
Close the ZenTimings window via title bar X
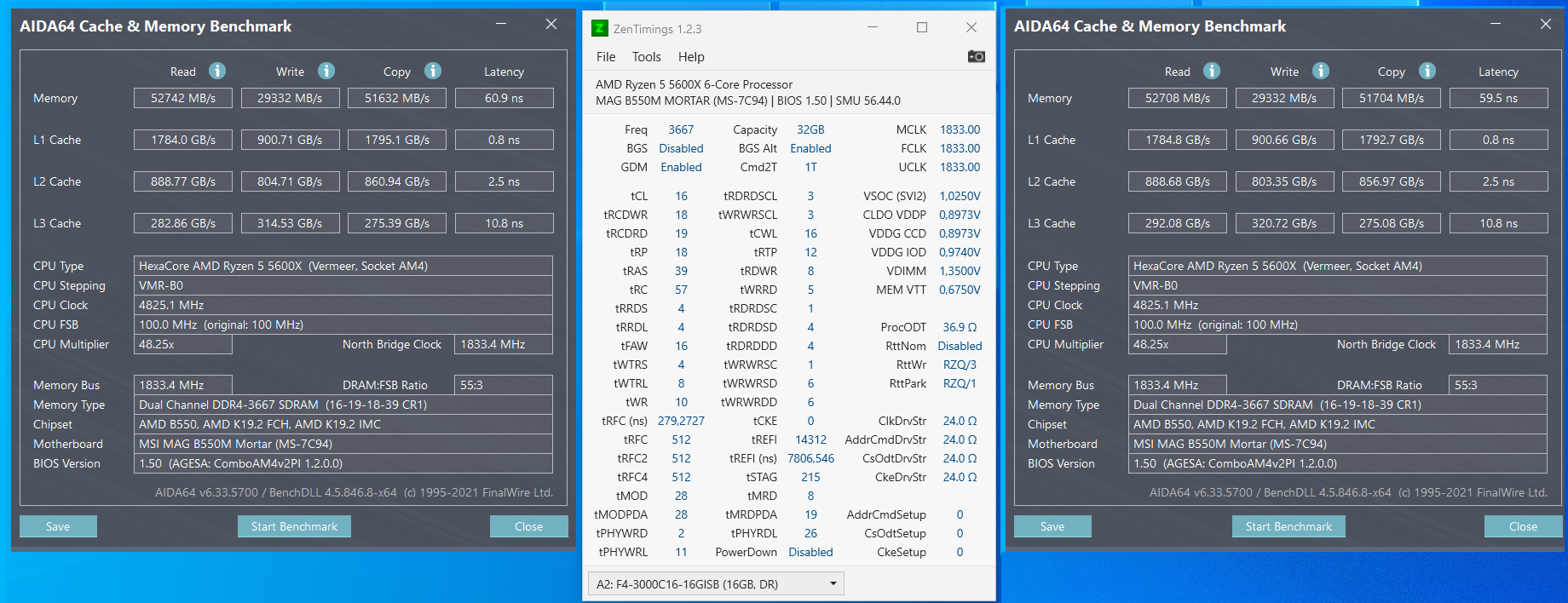971,27
